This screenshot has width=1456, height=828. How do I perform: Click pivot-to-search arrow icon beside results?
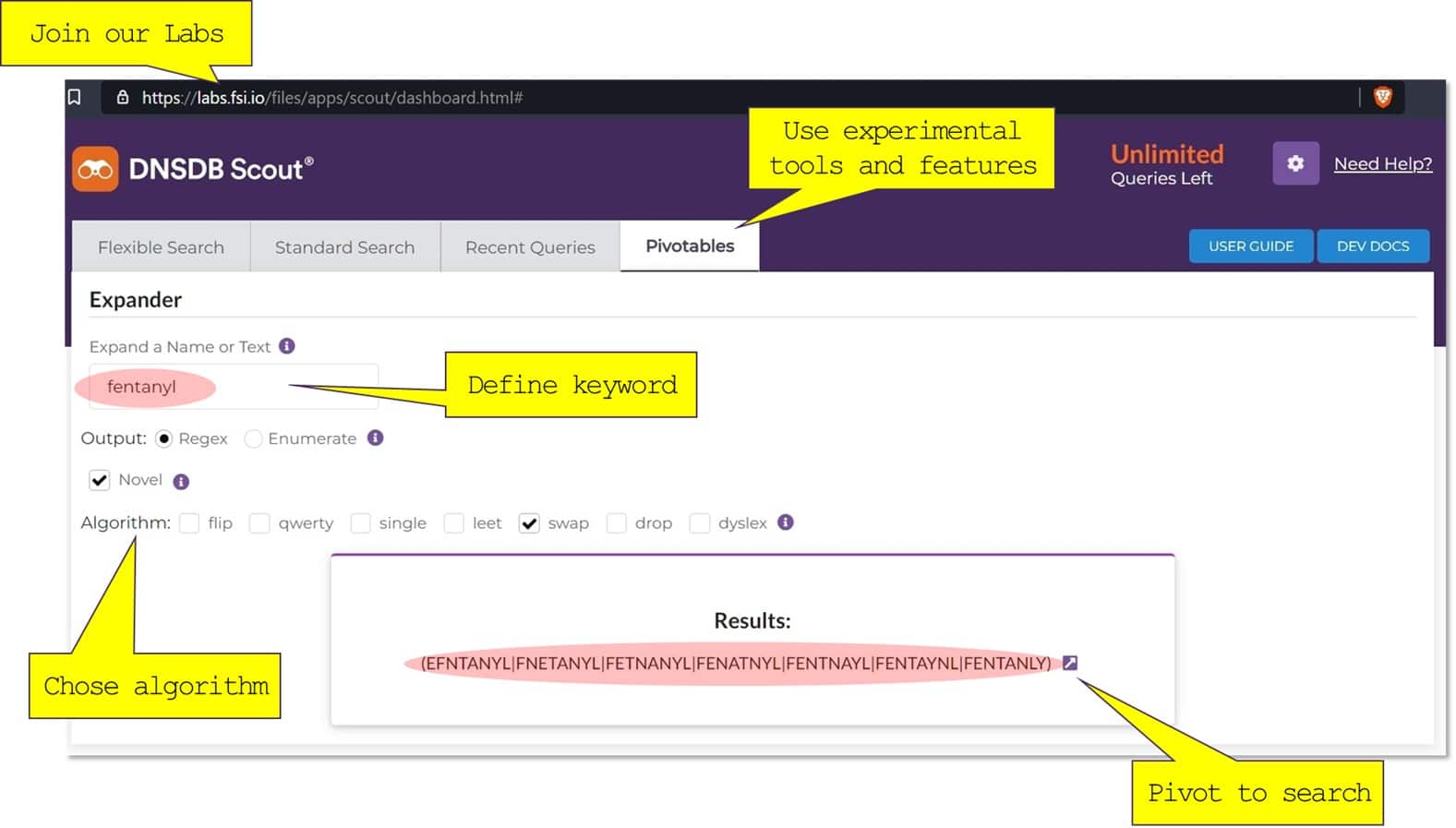(1070, 663)
